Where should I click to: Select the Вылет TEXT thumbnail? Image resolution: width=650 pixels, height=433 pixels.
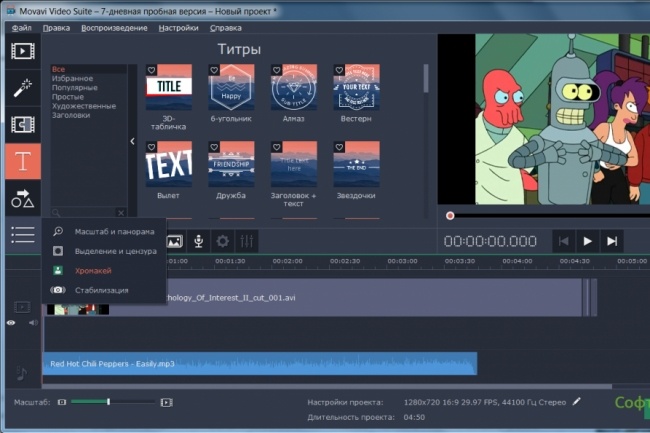[x=169, y=164]
